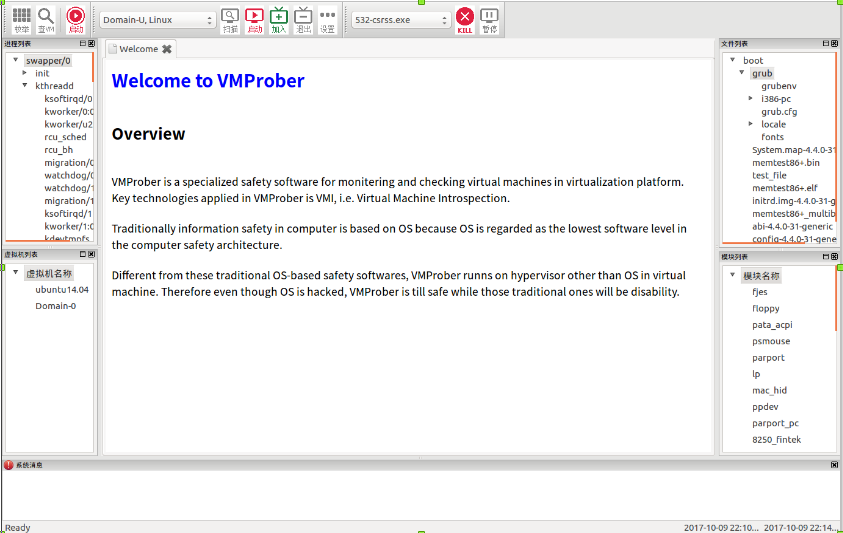
Task: Click the red KILL process icon
Action: tap(465, 19)
